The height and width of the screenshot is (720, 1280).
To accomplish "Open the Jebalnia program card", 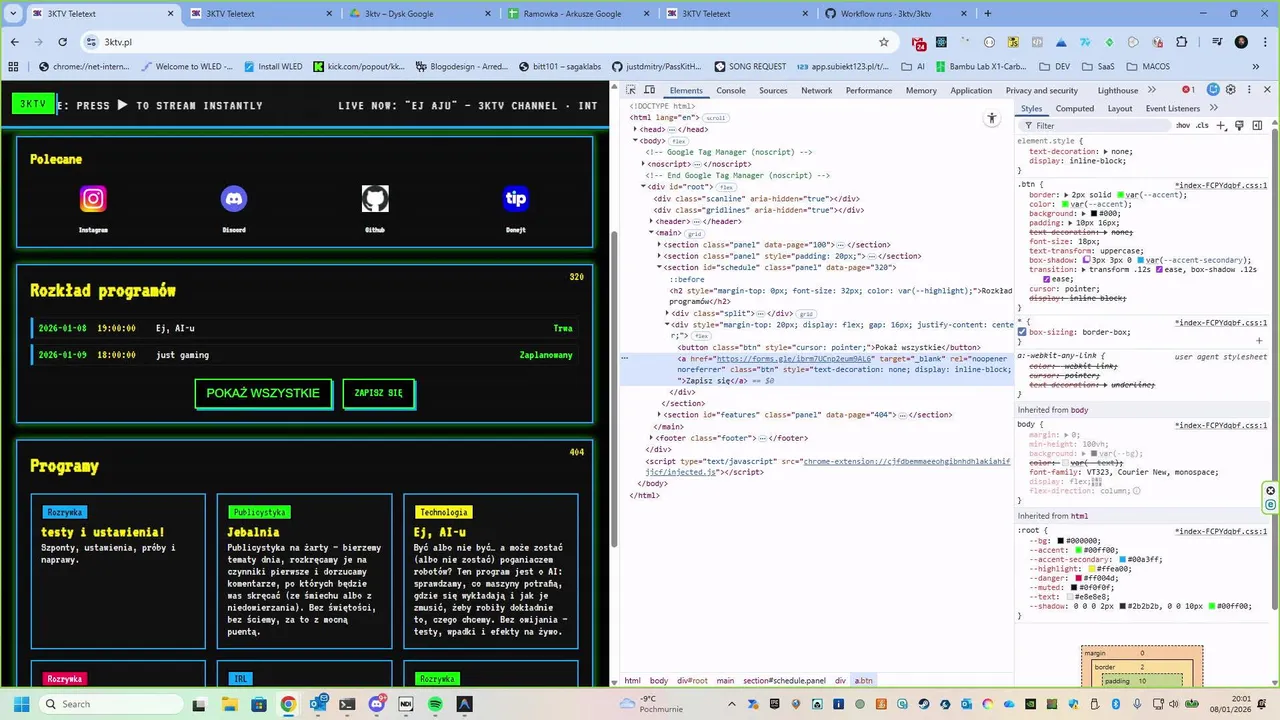I will coord(304,571).
